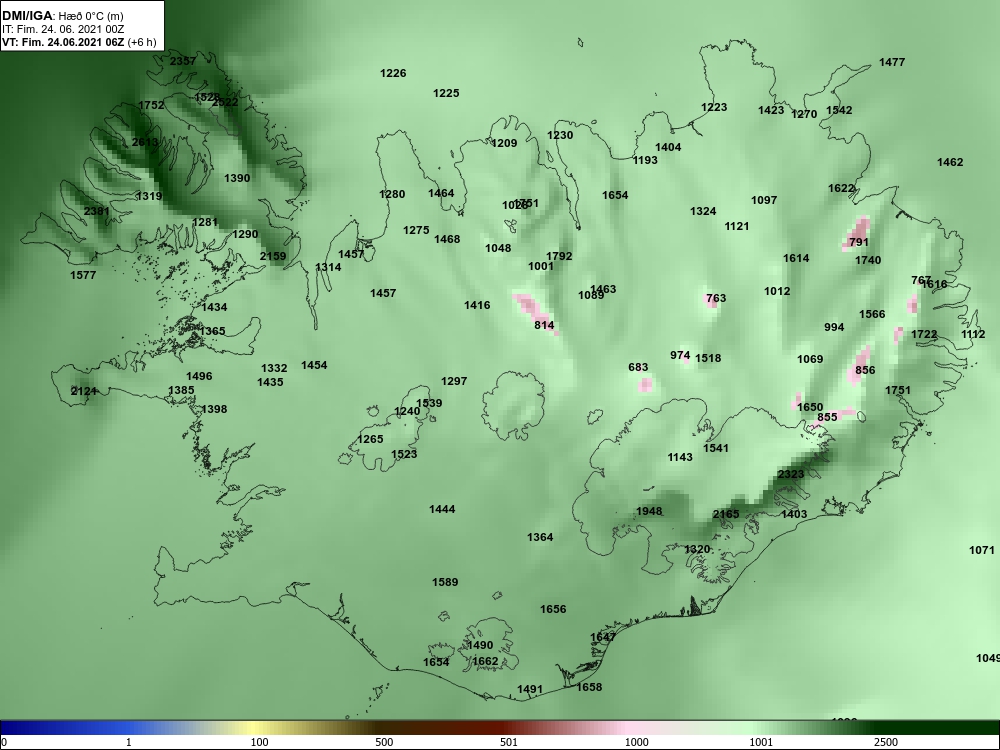Click the map value '1390'
The height and width of the screenshot is (750, 1000).
point(237,178)
